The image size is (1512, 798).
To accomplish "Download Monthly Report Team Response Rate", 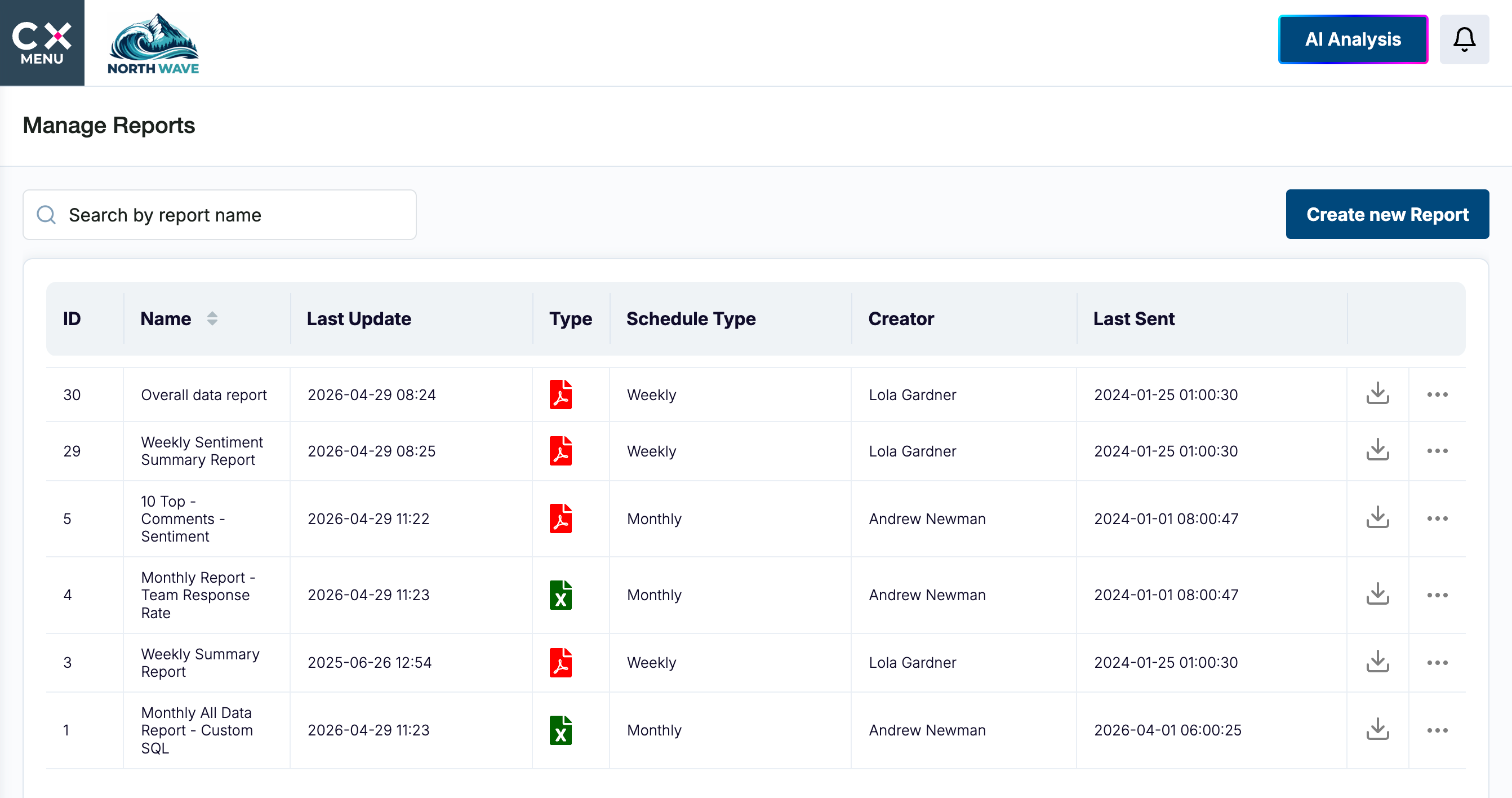I will pyautogui.click(x=1377, y=595).
